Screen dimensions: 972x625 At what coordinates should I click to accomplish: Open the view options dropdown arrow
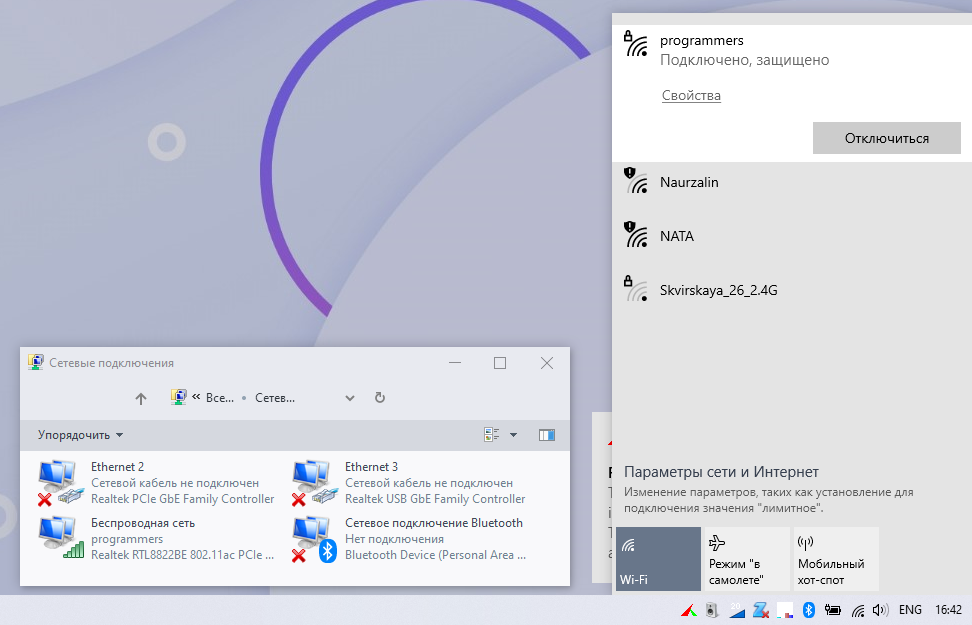[514, 435]
